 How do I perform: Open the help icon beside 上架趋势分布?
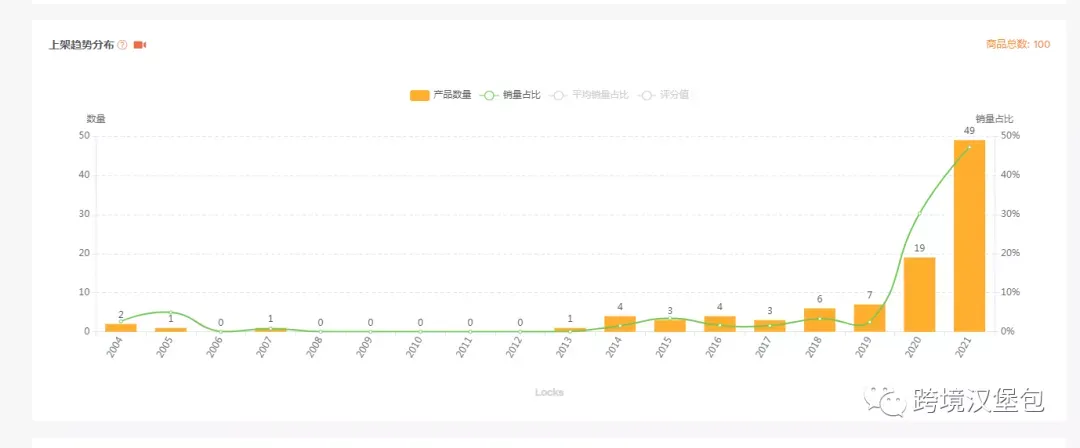[123, 45]
